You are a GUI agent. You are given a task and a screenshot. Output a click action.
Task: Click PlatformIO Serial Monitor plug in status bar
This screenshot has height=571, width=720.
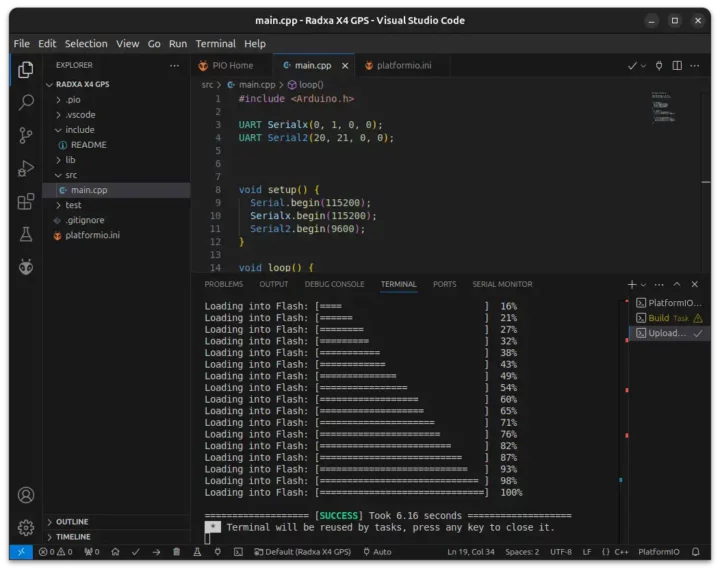[218, 552]
